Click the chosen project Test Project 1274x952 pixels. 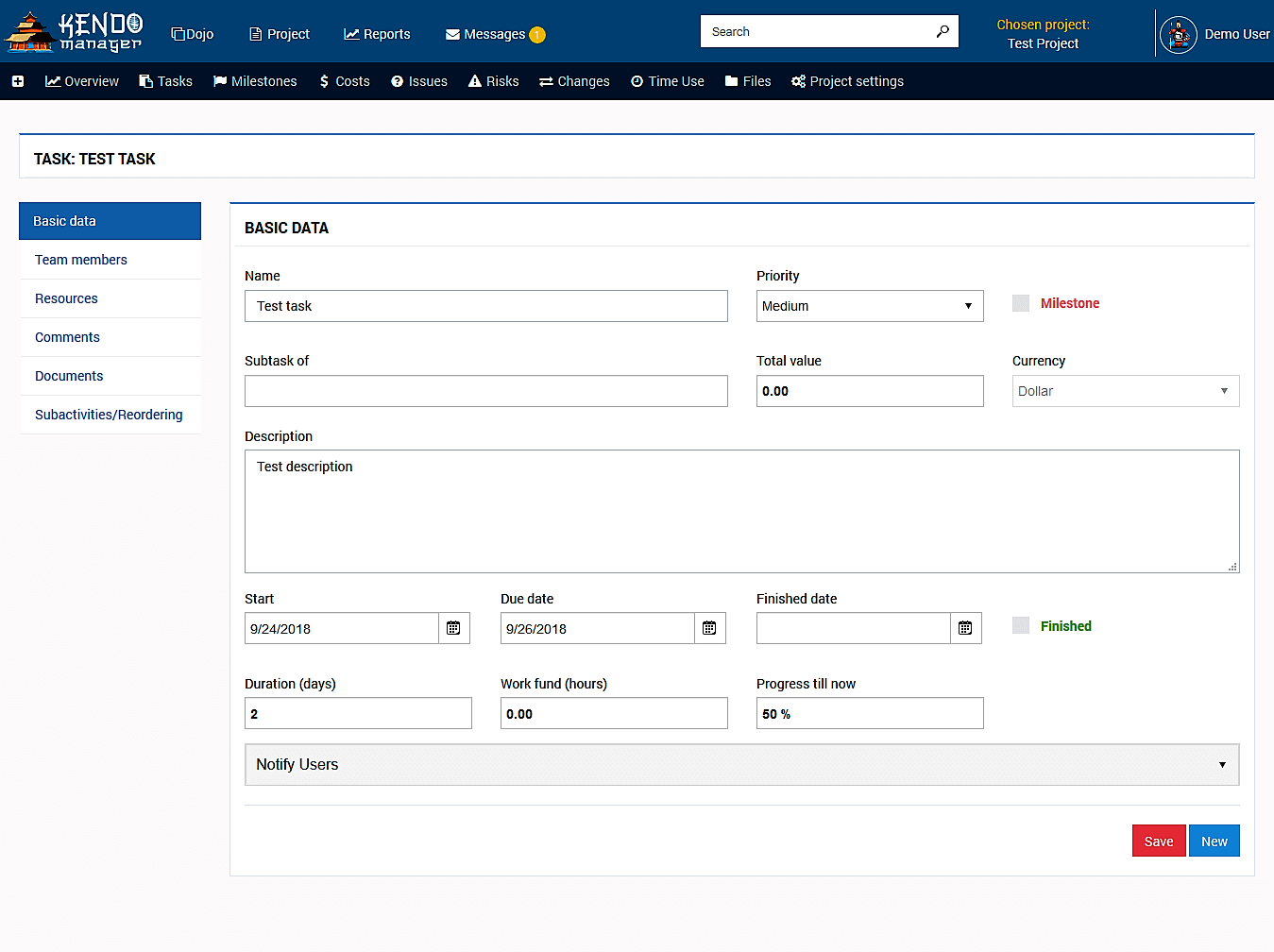click(1043, 43)
